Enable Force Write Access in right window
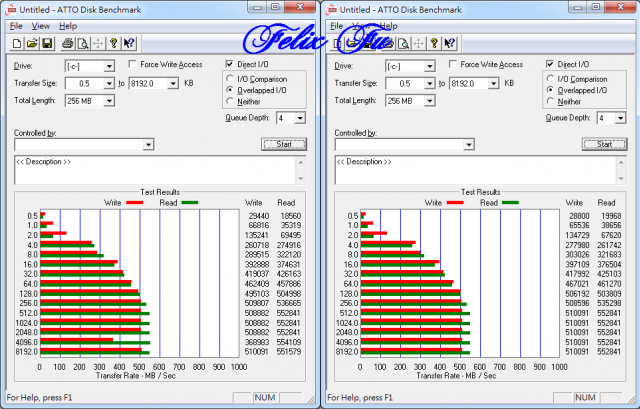The image size is (640, 409). click(453, 64)
